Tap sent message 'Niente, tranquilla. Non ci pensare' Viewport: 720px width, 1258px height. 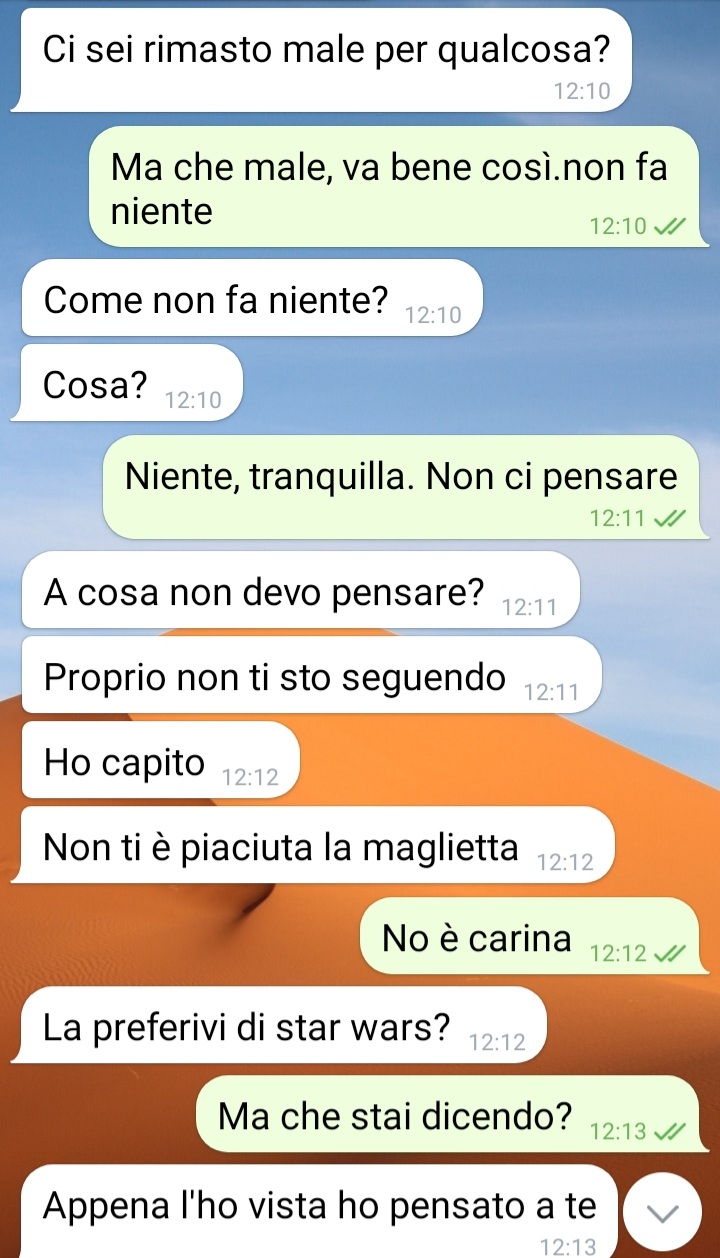coord(402,488)
